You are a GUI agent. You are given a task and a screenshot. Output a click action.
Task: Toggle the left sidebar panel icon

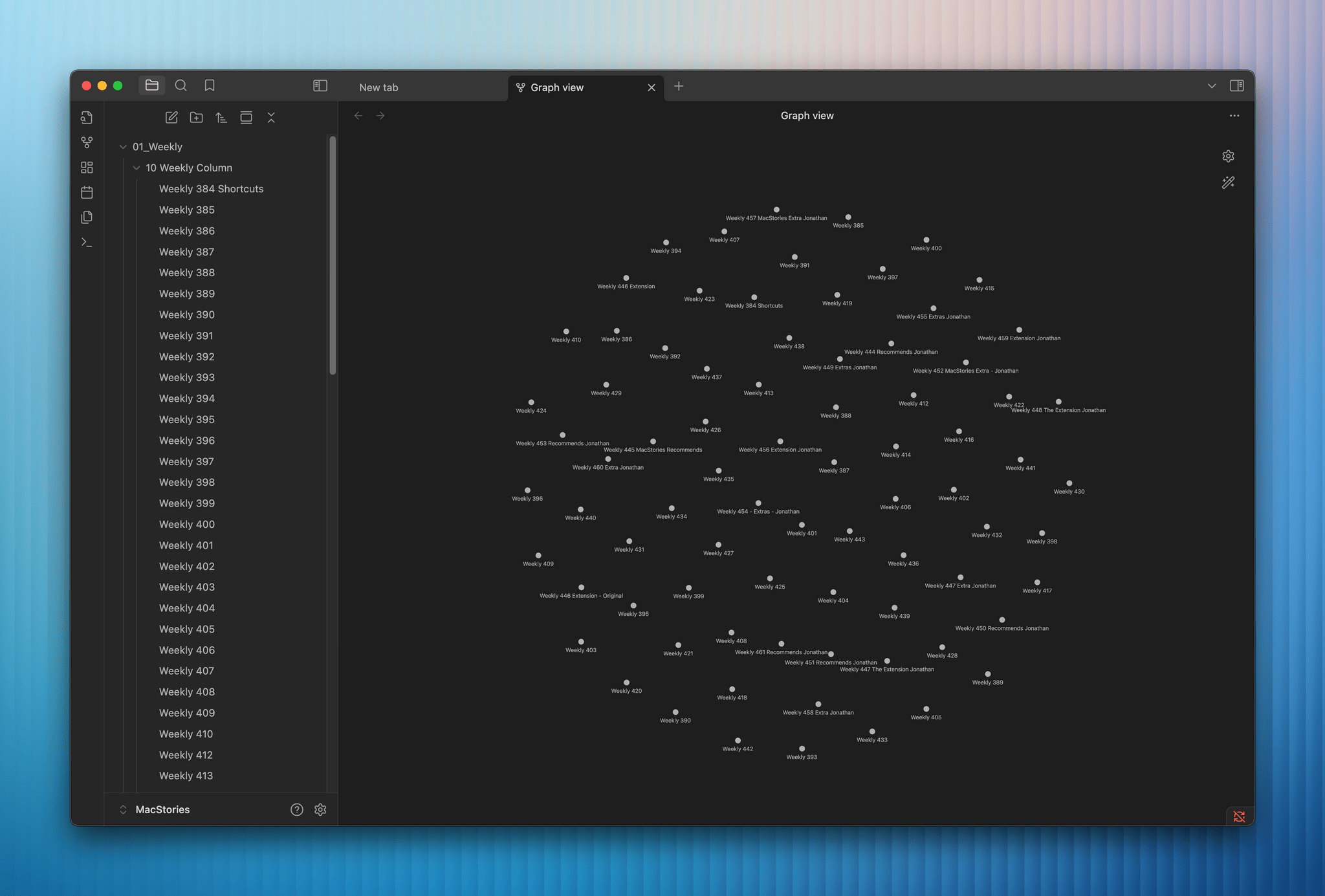[x=320, y=85]
